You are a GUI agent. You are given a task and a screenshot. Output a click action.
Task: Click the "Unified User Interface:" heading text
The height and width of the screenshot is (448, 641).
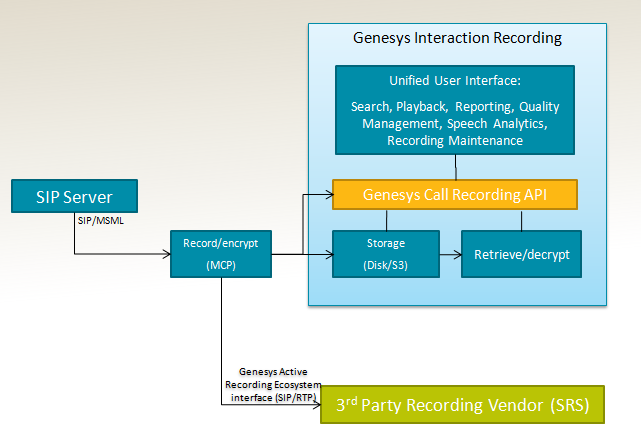[x=456, y=80]
